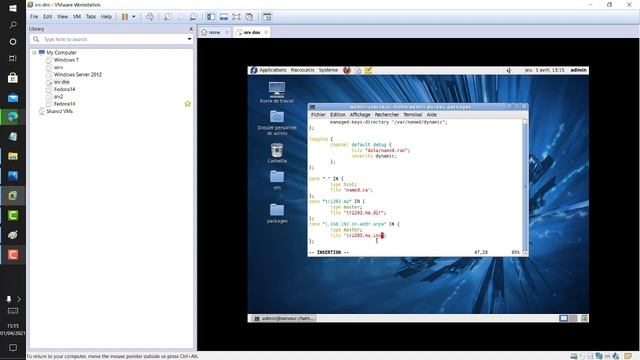Open the terminal Edition menu
The width and height of the screenshot is (640, 360).
pos(338,115)
